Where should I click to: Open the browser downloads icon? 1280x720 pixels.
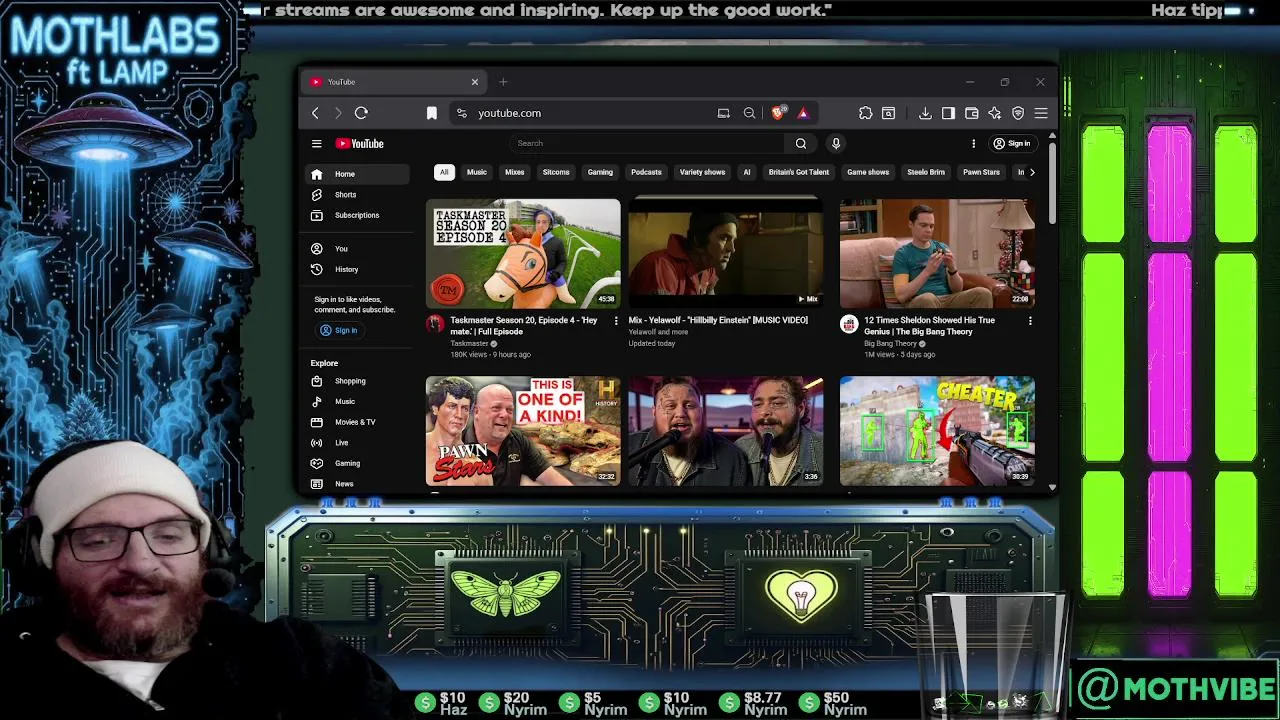coord(925,113)
